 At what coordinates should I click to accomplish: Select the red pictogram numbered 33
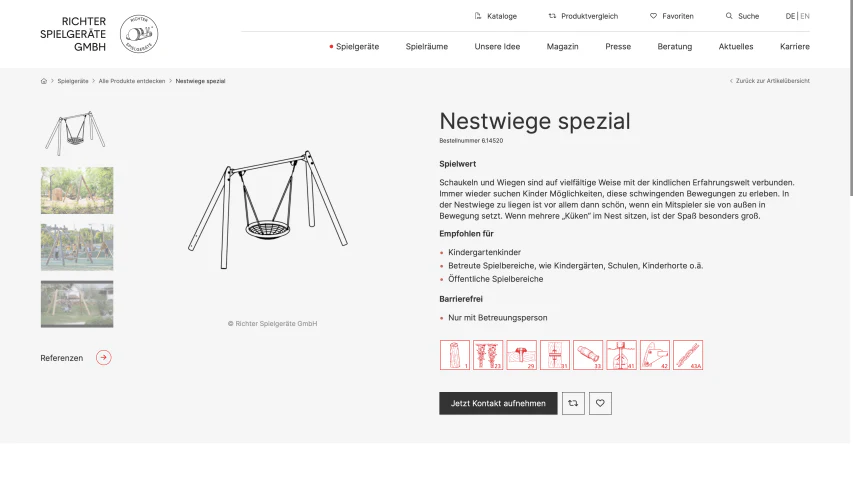tap(588, 355)
